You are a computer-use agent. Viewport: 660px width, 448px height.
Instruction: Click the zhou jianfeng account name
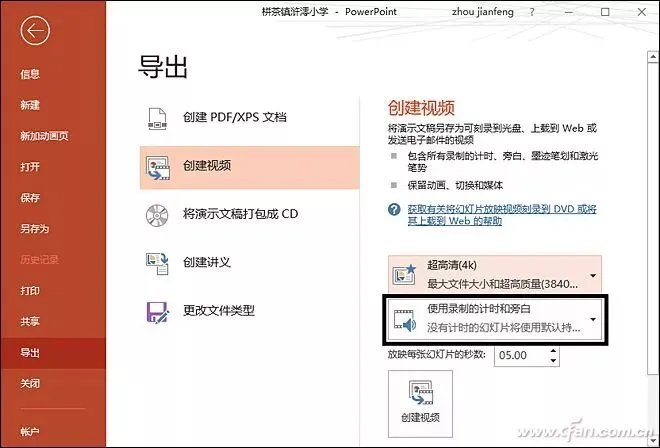click(x=483, y=12)
